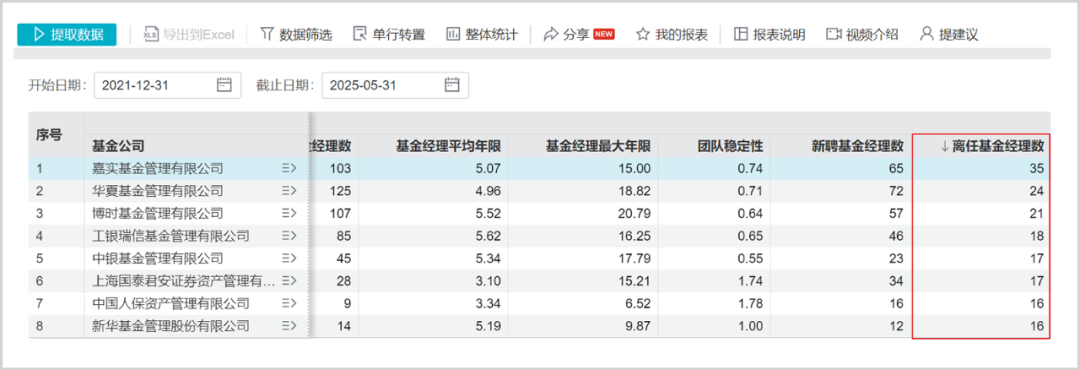Click the 分享 share icon

coord(550,34)
